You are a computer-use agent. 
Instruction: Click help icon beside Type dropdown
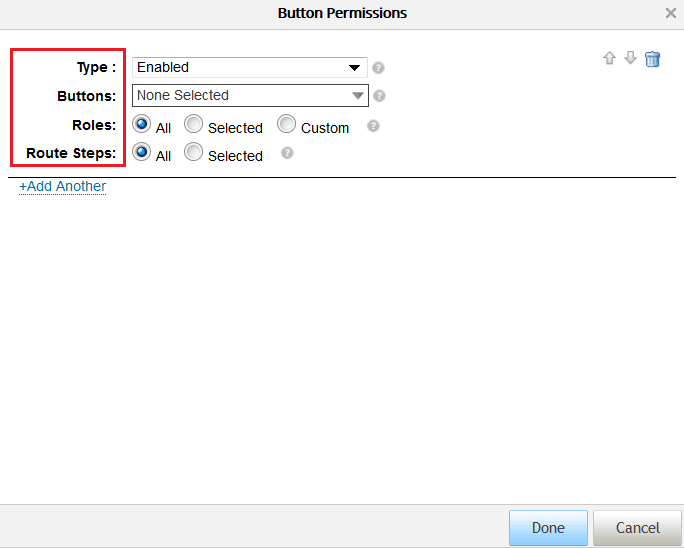tap(379, 68)
